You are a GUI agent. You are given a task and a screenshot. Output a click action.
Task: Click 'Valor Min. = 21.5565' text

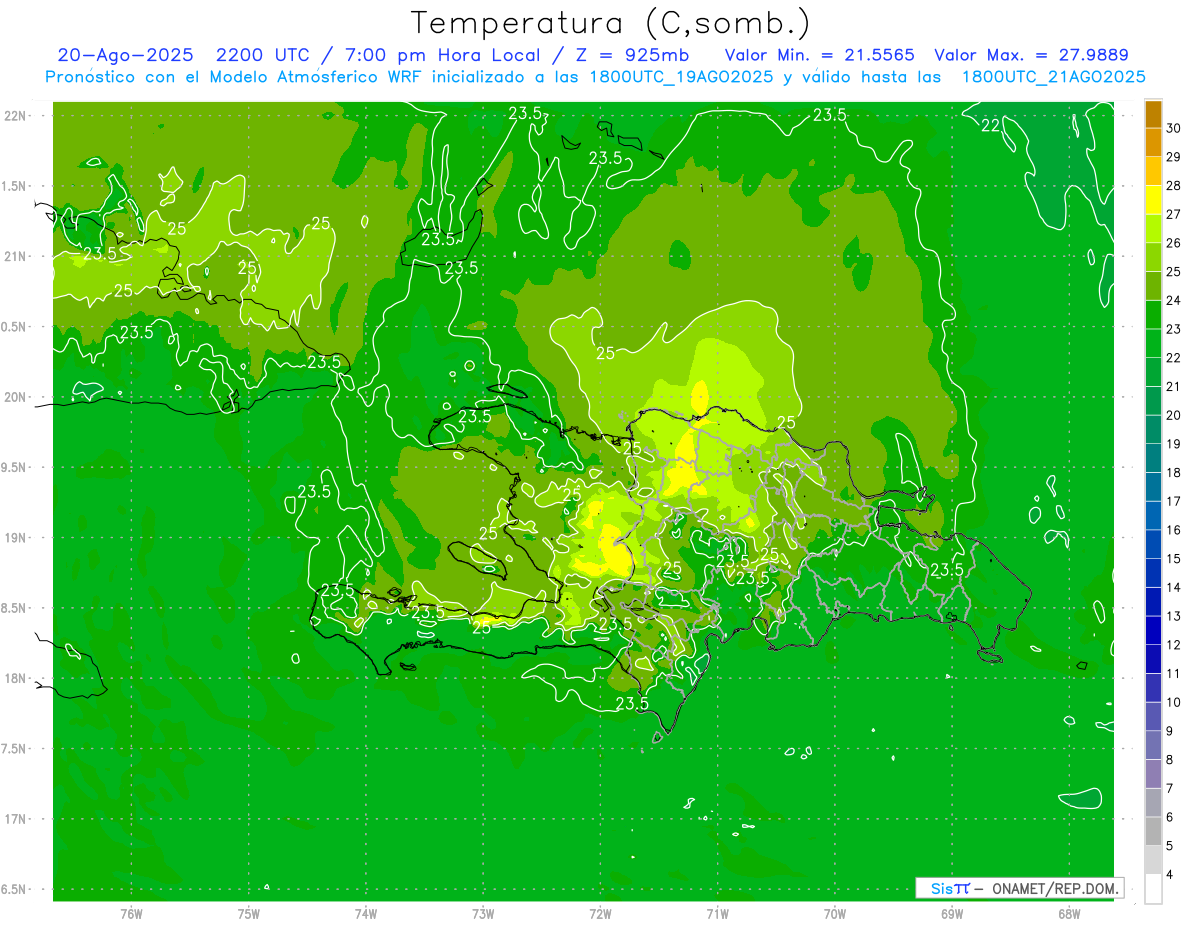click(x=819, y=55)
